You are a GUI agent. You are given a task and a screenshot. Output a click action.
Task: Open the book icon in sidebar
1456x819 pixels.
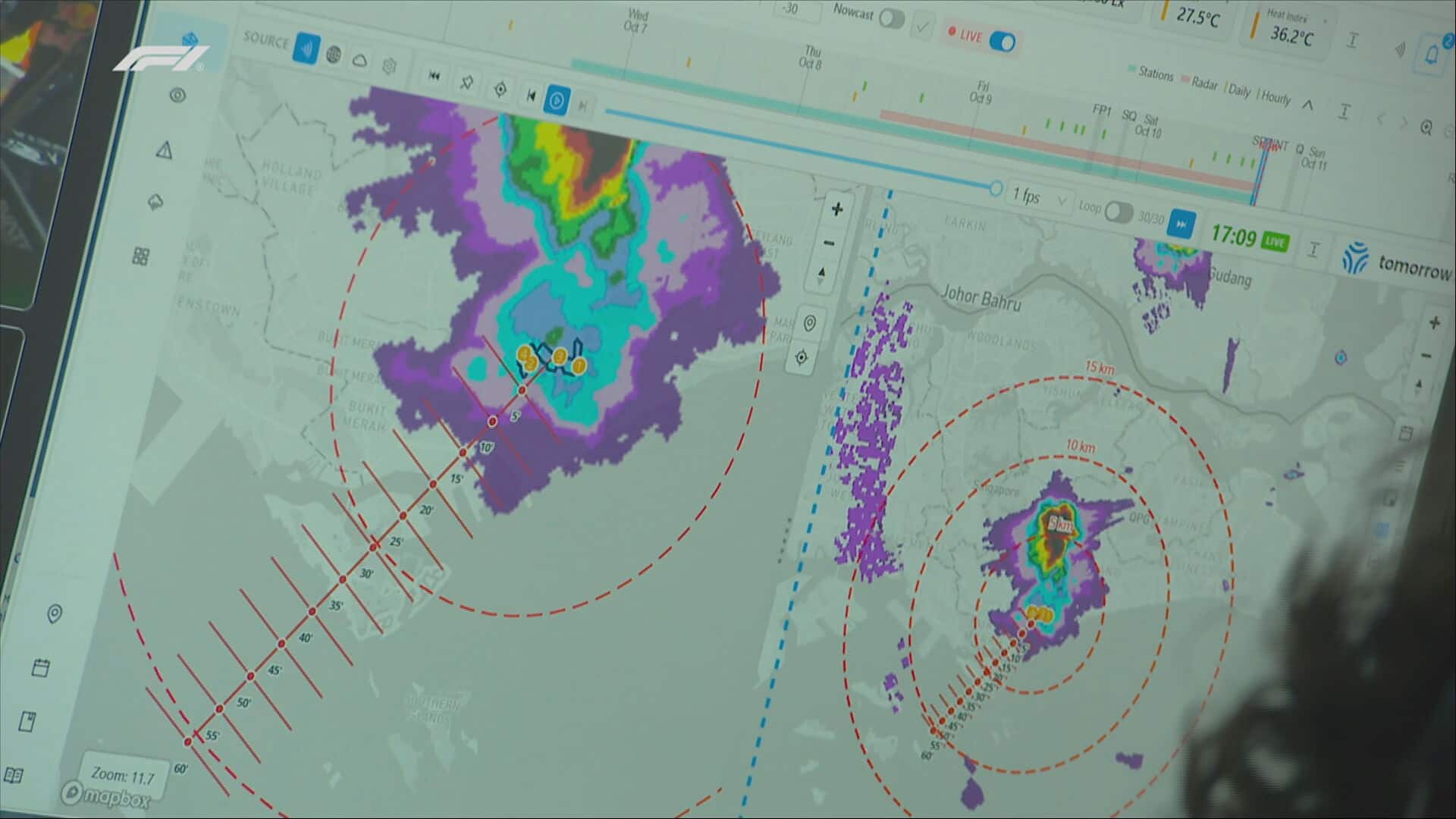(x=14, y=775)
